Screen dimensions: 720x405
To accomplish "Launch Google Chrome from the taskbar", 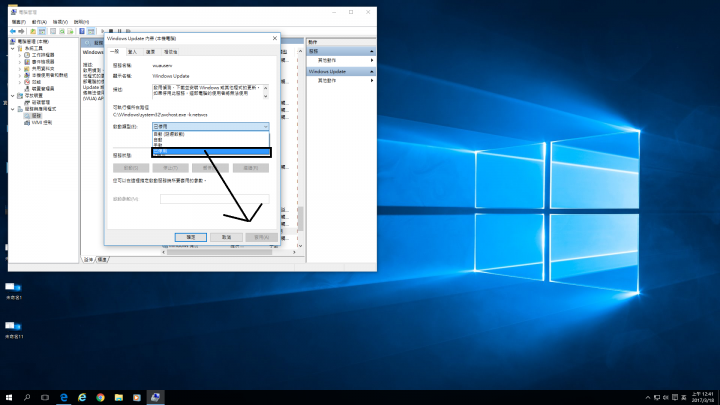I will (x=100, y=398).
